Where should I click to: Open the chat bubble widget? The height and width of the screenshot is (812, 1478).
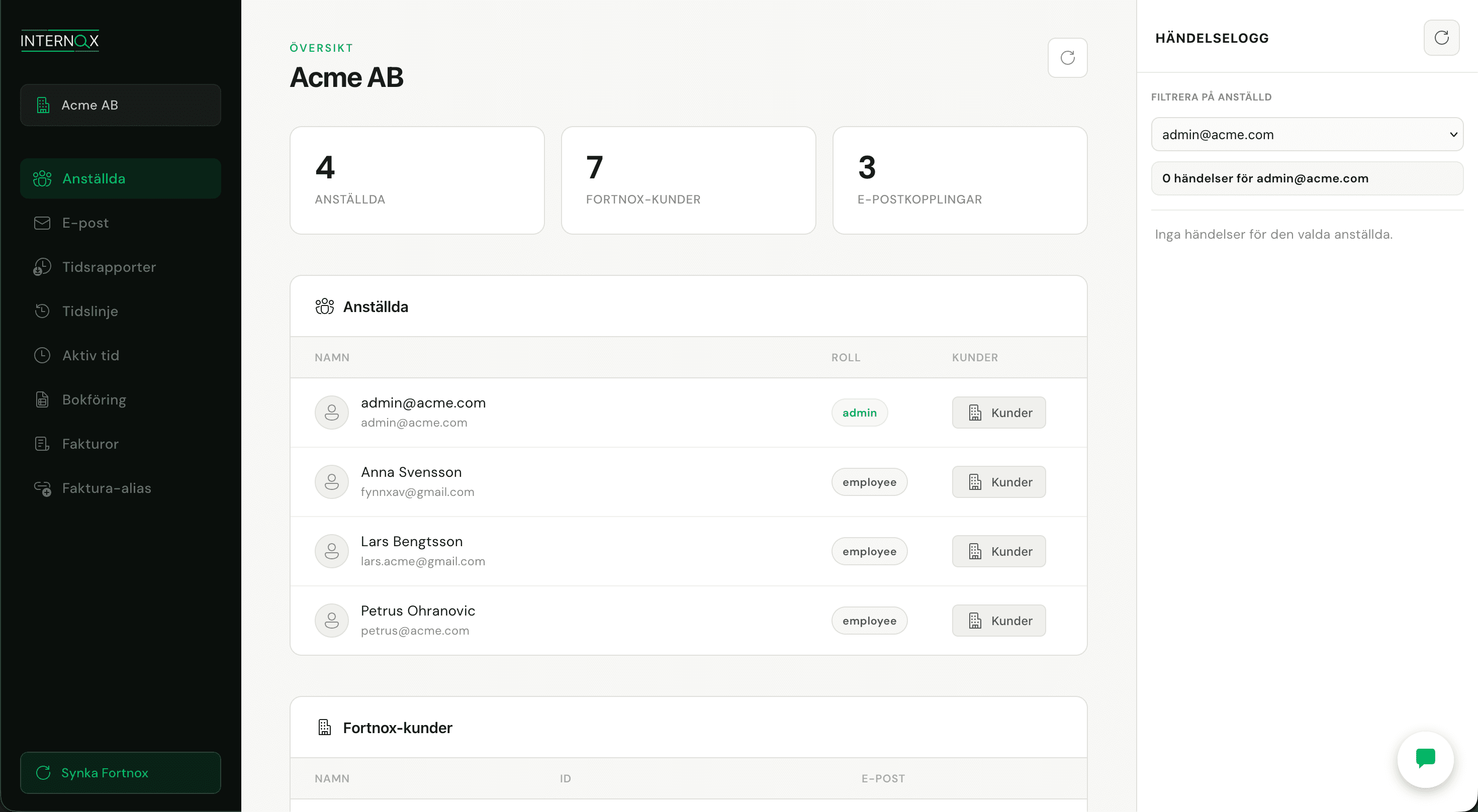pyautogui.click(x=1425, y=759)
